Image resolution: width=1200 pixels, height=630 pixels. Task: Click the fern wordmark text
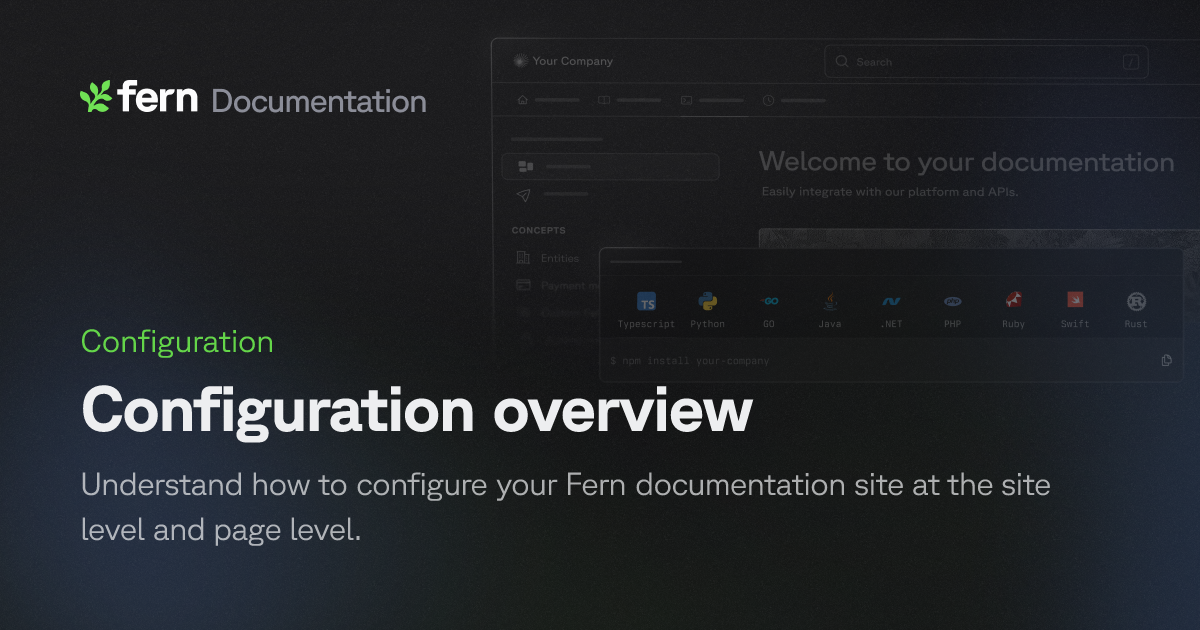[x=158, y=97]
